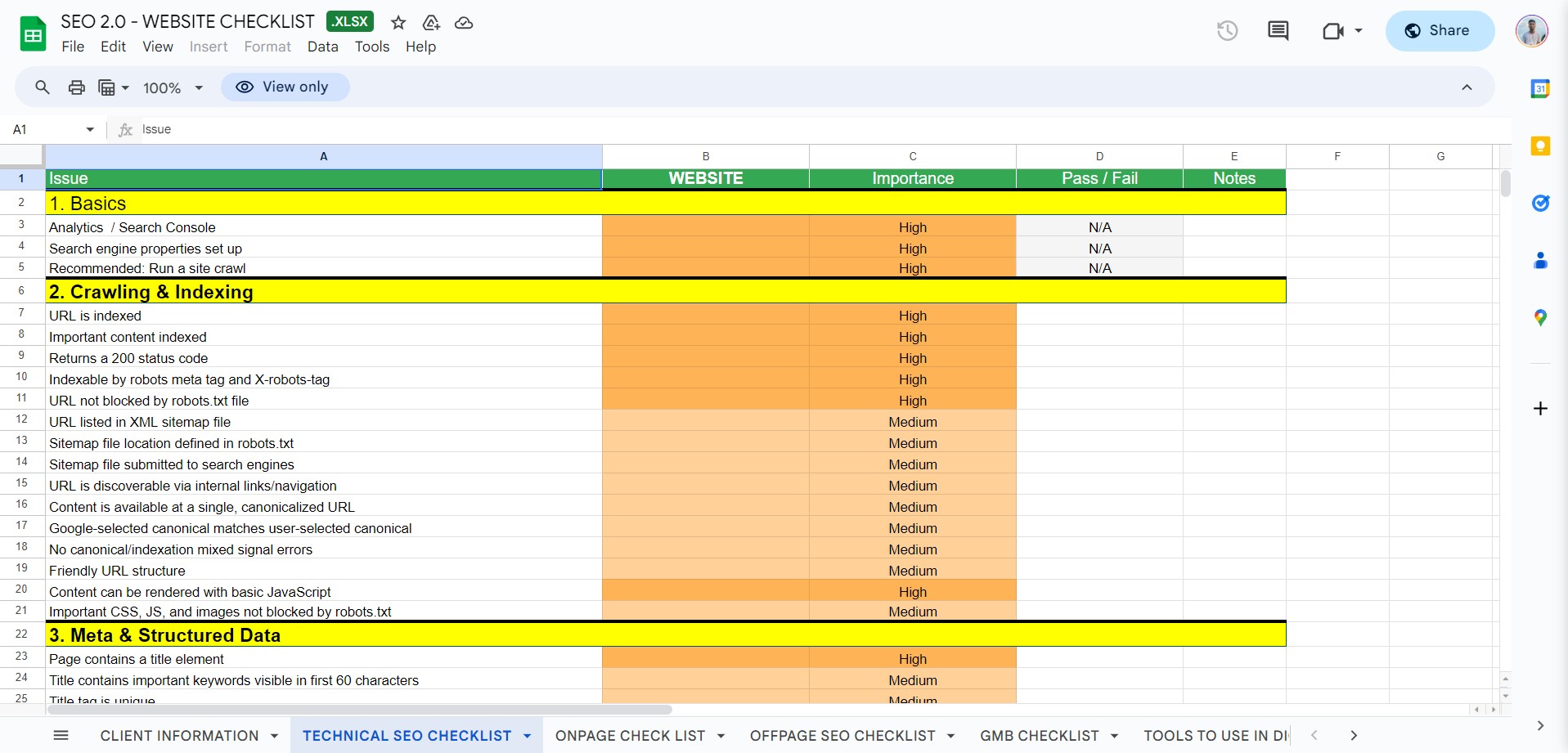Select the Select-all corner box
Viewport: 1568px width, 753px height.
(x=21, y=156)
